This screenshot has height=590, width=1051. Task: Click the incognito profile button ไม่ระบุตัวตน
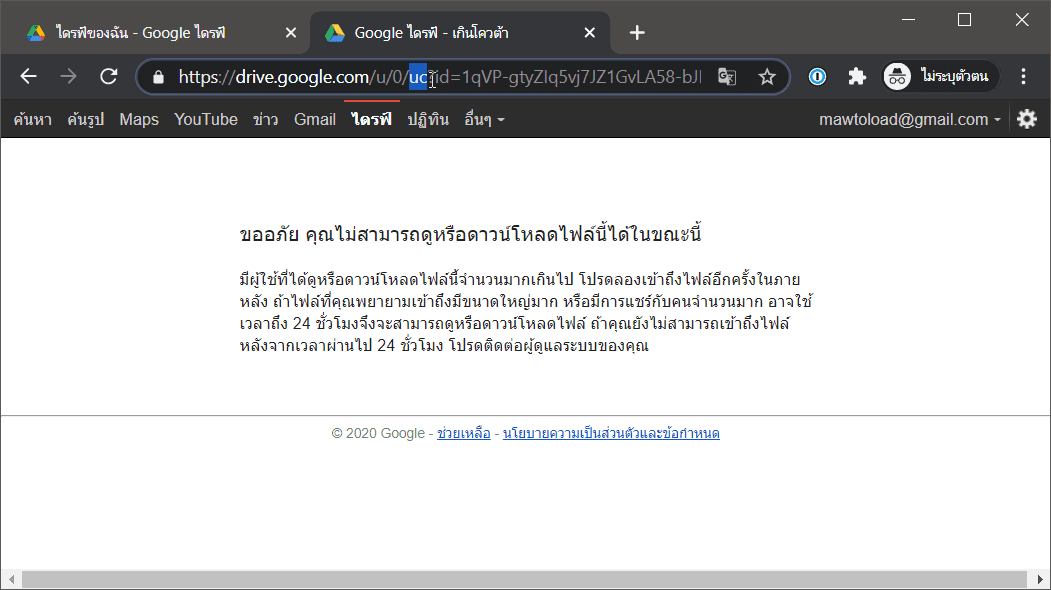coord(939,76)
